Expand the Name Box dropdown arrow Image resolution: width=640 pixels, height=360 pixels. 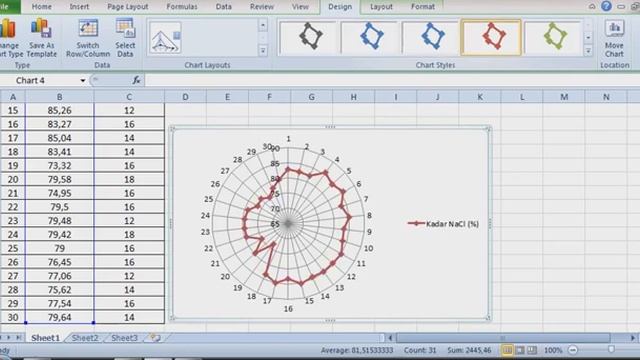click(x=83, y=80)
